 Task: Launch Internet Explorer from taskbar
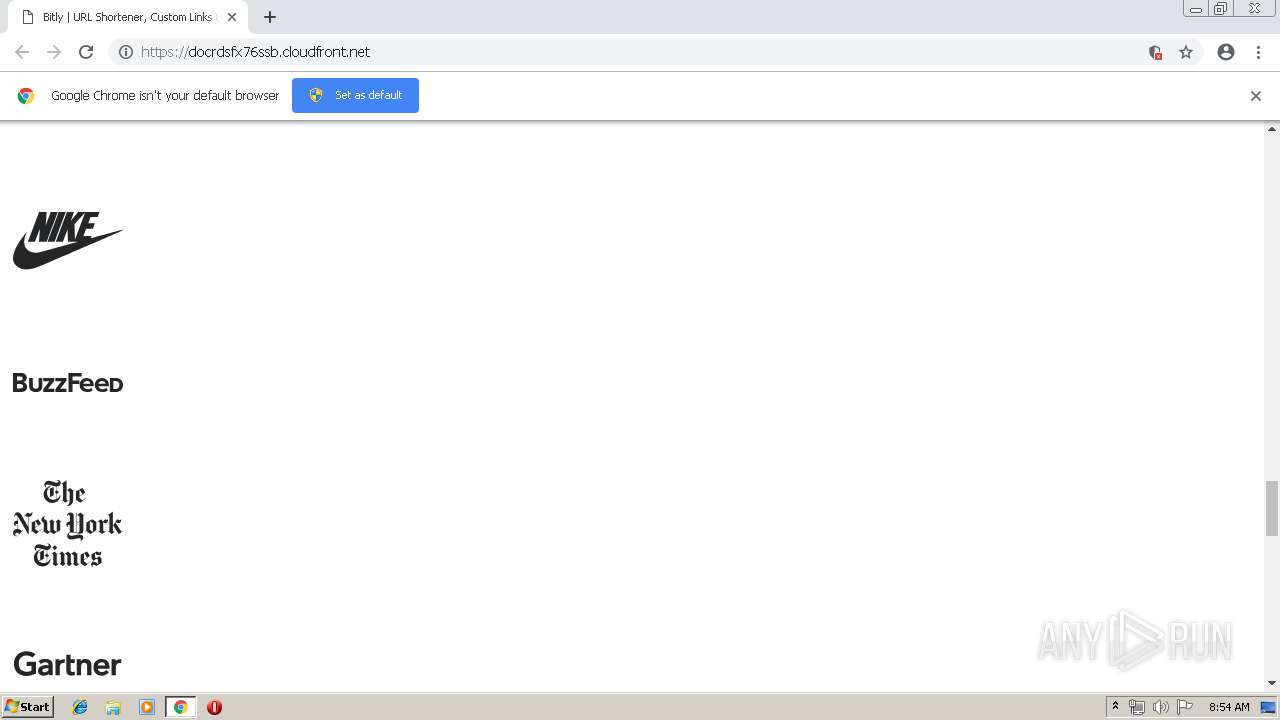(80, 707)
